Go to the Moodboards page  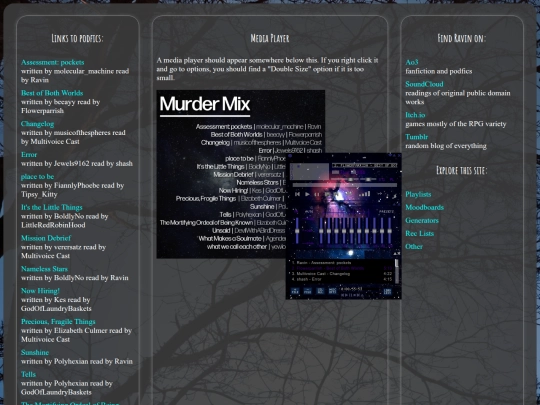tap(425, 207)
